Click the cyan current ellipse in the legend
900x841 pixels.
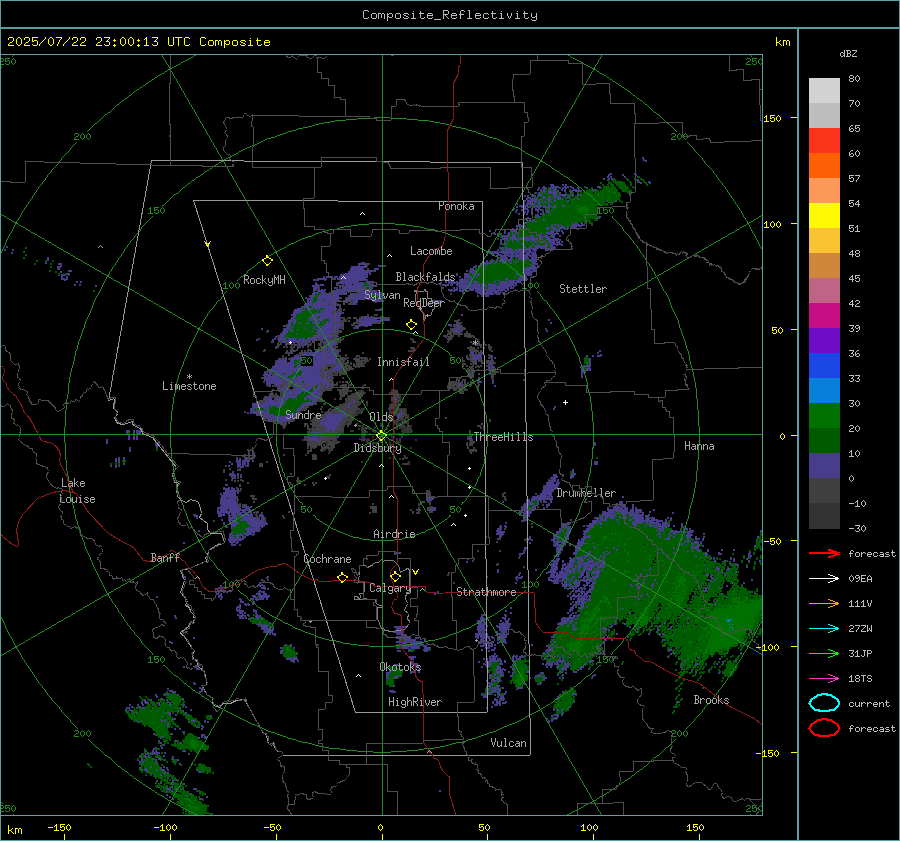tap(824, 703)
